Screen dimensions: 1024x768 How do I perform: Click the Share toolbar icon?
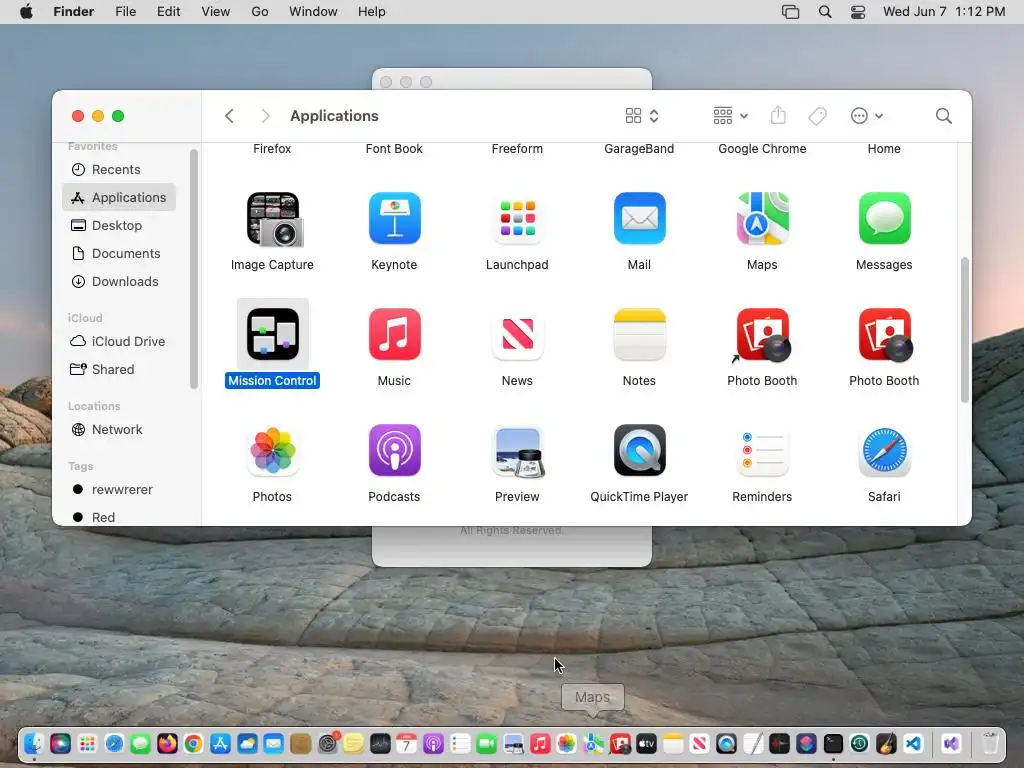point(778,116)
